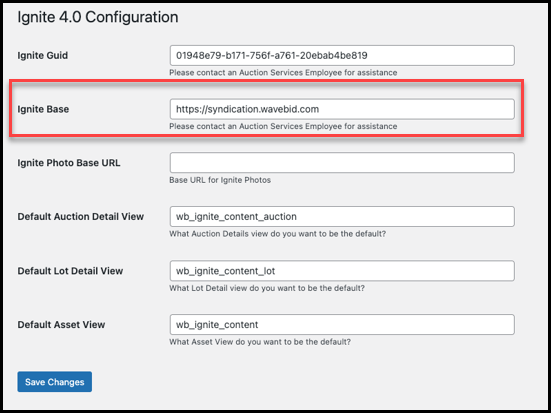Click the "Default Asset View" label

click(61, 325)
